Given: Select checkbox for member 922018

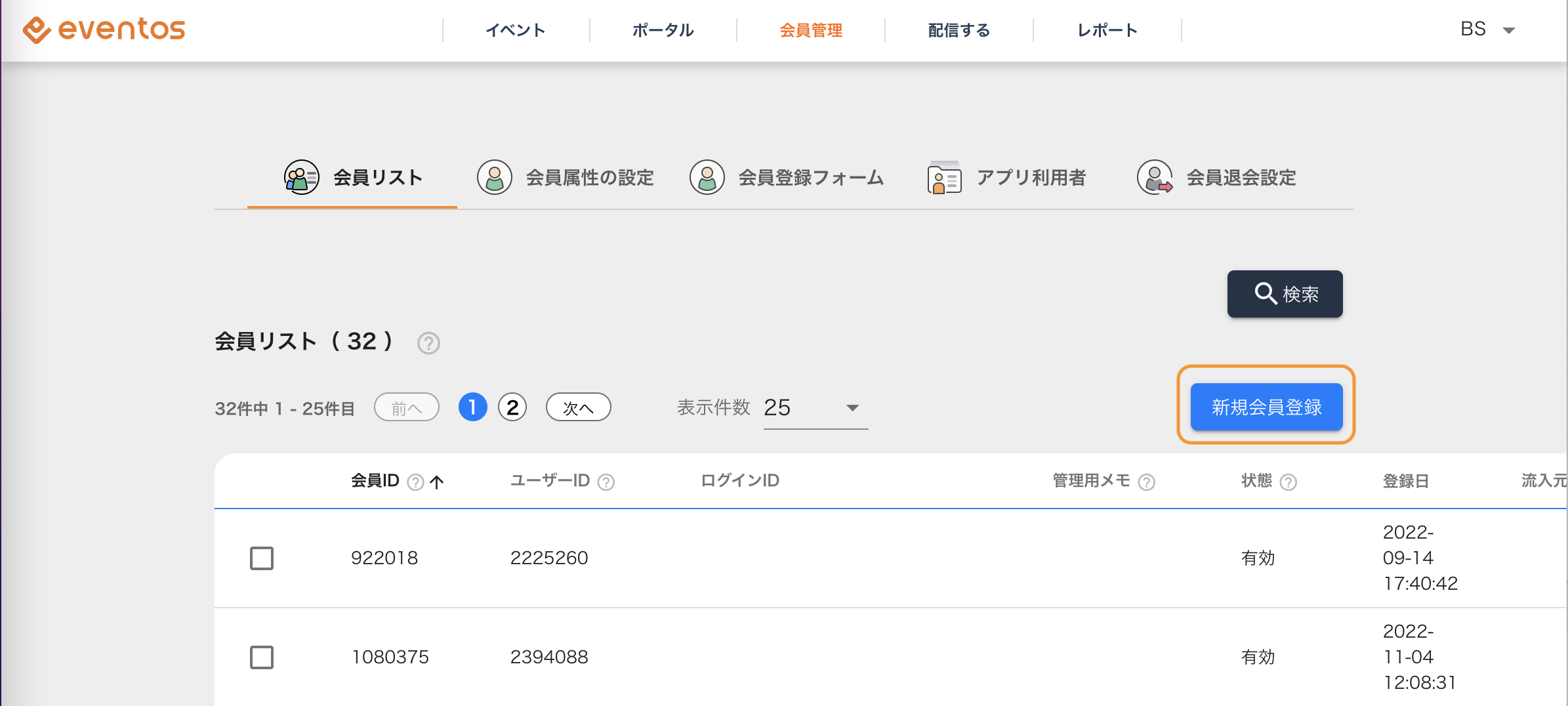Looking at the screenshot, I should point(262,558).
